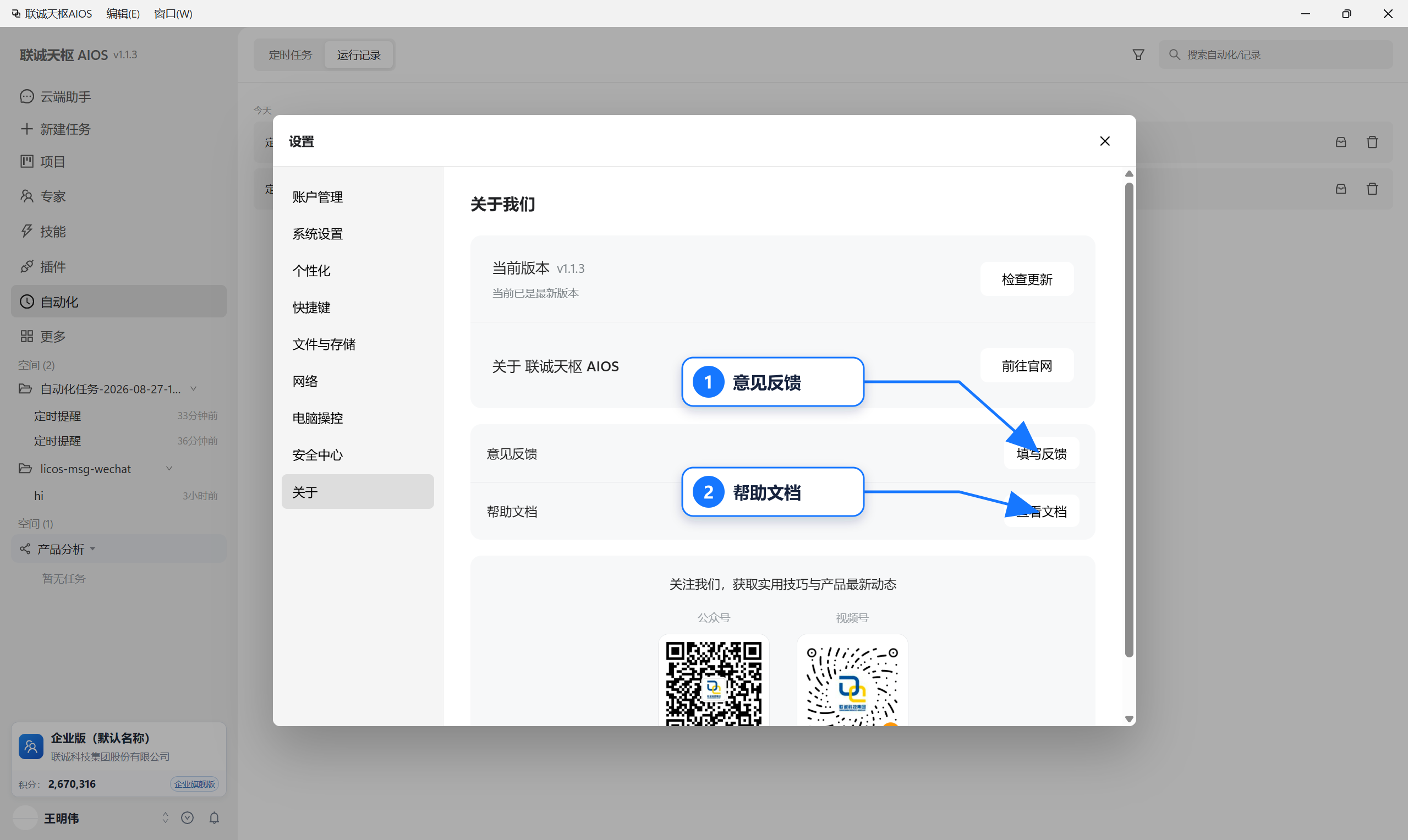1408x840 pixels.
Task: Open the 技能 lightning icon
Action: 26,231
